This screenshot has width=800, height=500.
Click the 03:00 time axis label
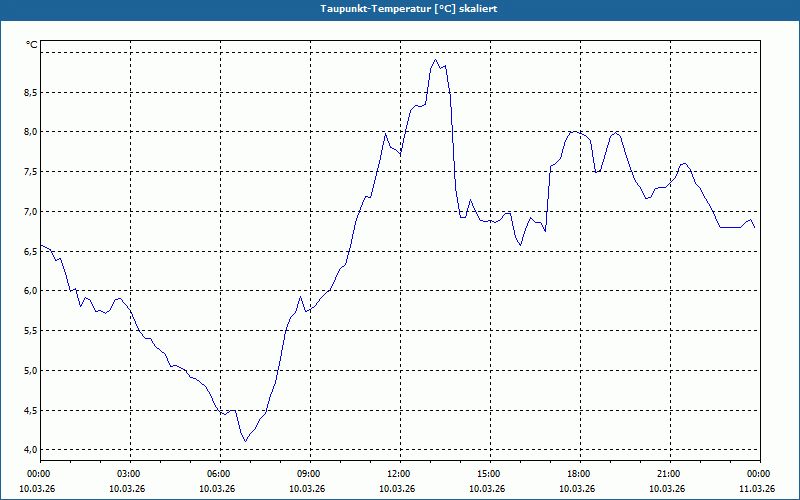131,474
